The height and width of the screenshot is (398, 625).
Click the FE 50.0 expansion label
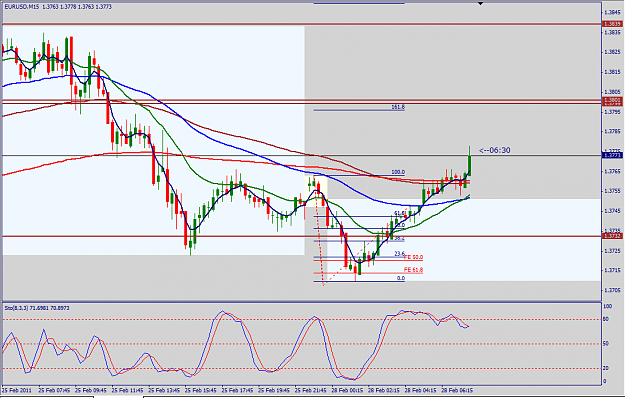pyautogui.click(x=413, y=257)
